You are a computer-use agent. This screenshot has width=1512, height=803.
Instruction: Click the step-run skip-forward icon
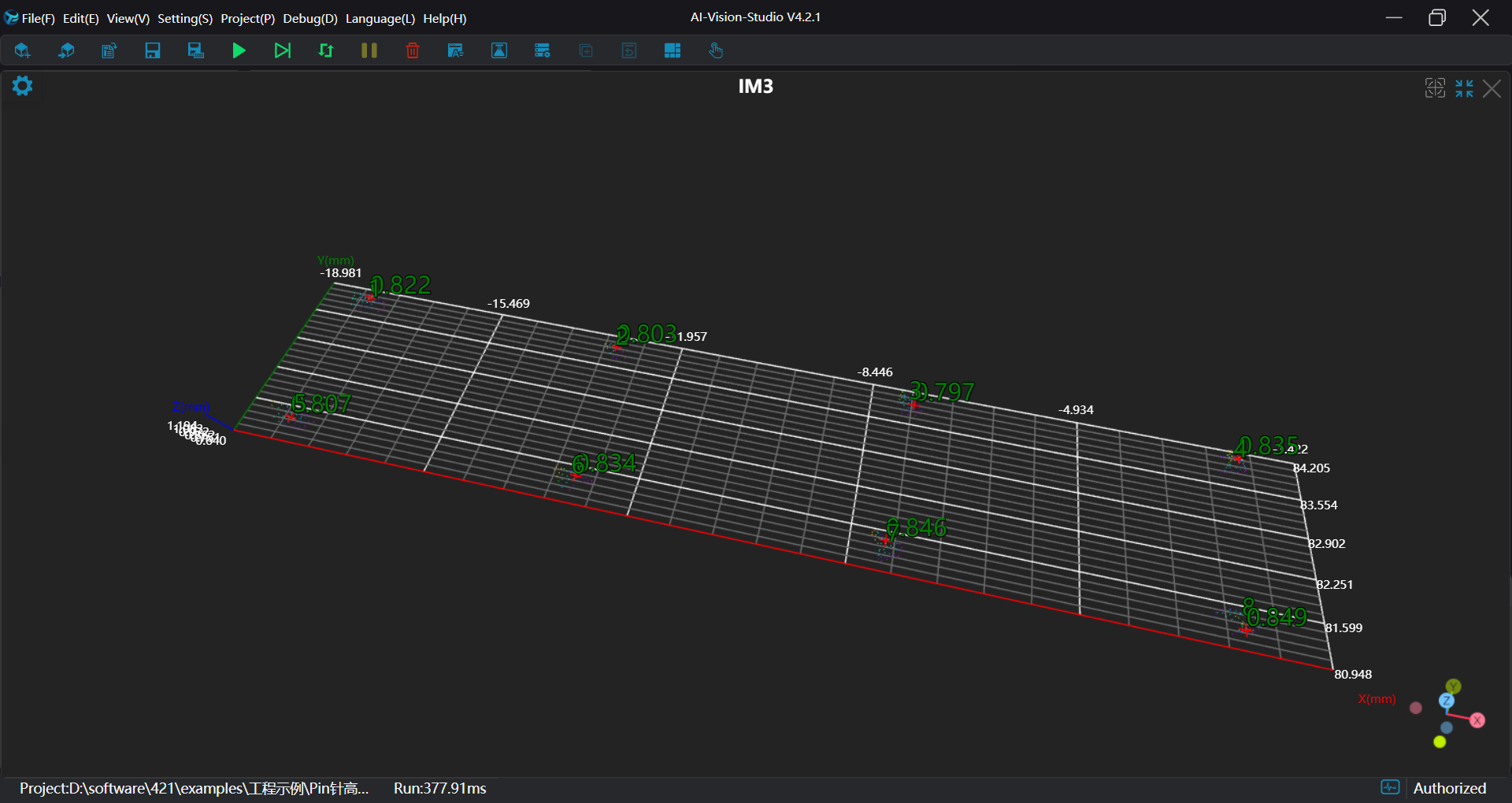click(282, 51)
